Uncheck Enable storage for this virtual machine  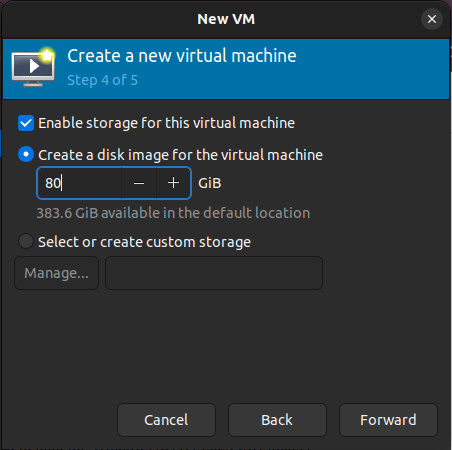click(26, 123)
